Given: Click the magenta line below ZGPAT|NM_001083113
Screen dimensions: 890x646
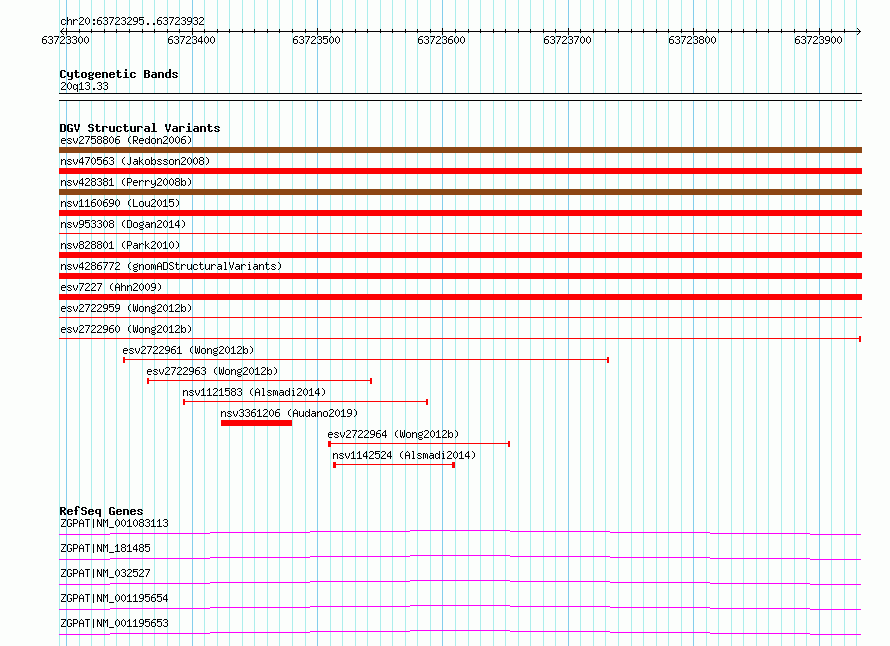Looking at the screenshot, I should [x=460, y=532].
